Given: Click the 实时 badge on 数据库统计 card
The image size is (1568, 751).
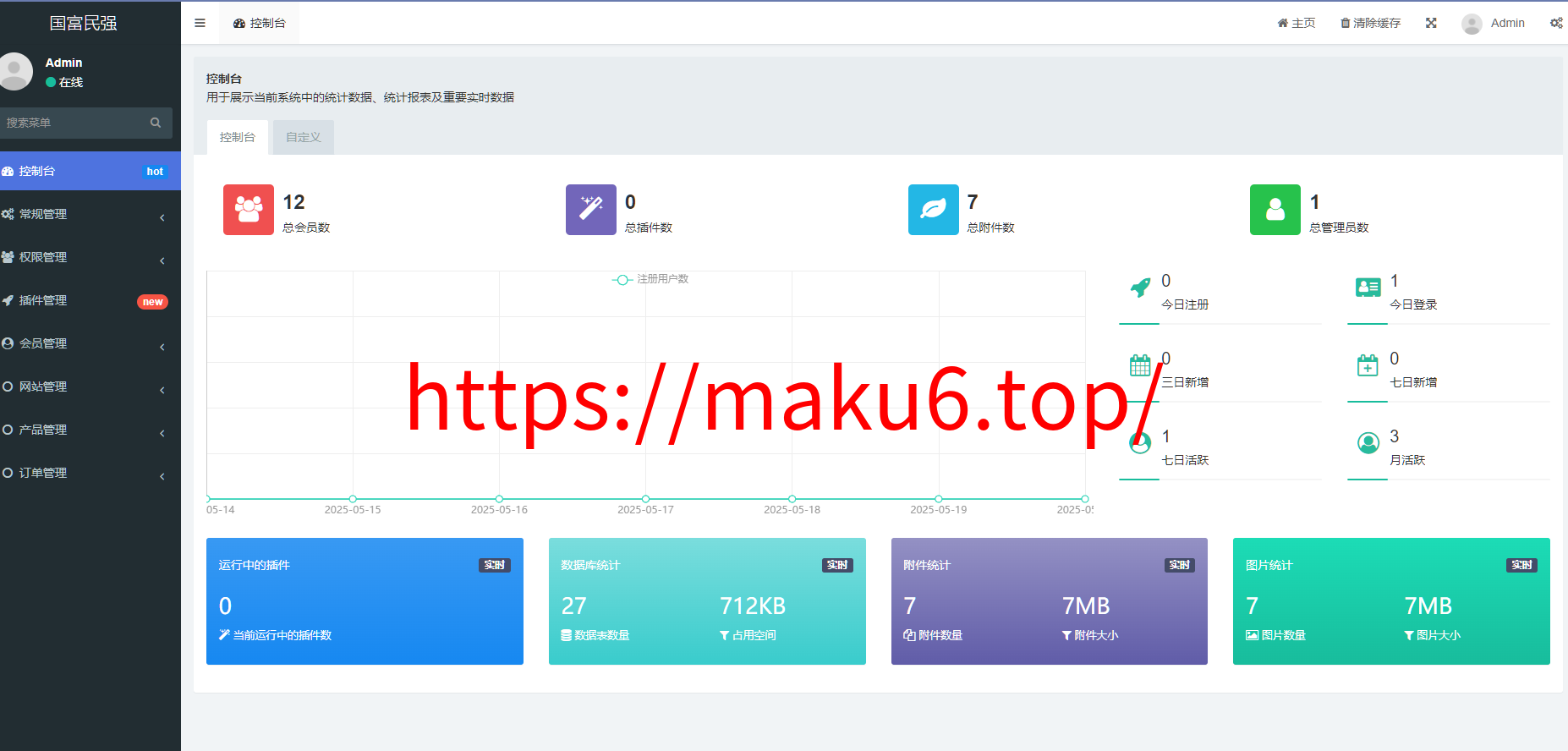Looking at the screenshot, I should pos(837,565).
